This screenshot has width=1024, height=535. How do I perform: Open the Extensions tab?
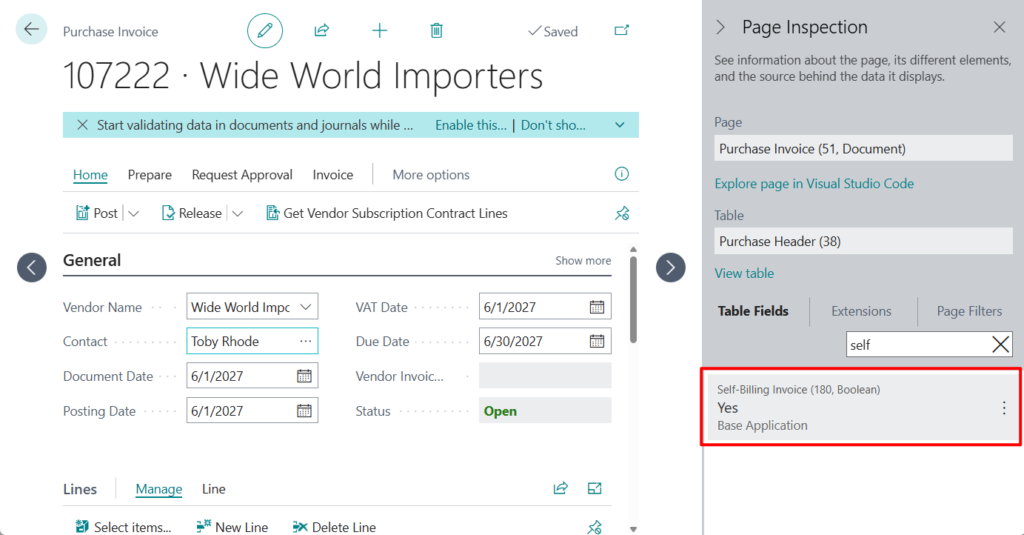coord(861,311)
